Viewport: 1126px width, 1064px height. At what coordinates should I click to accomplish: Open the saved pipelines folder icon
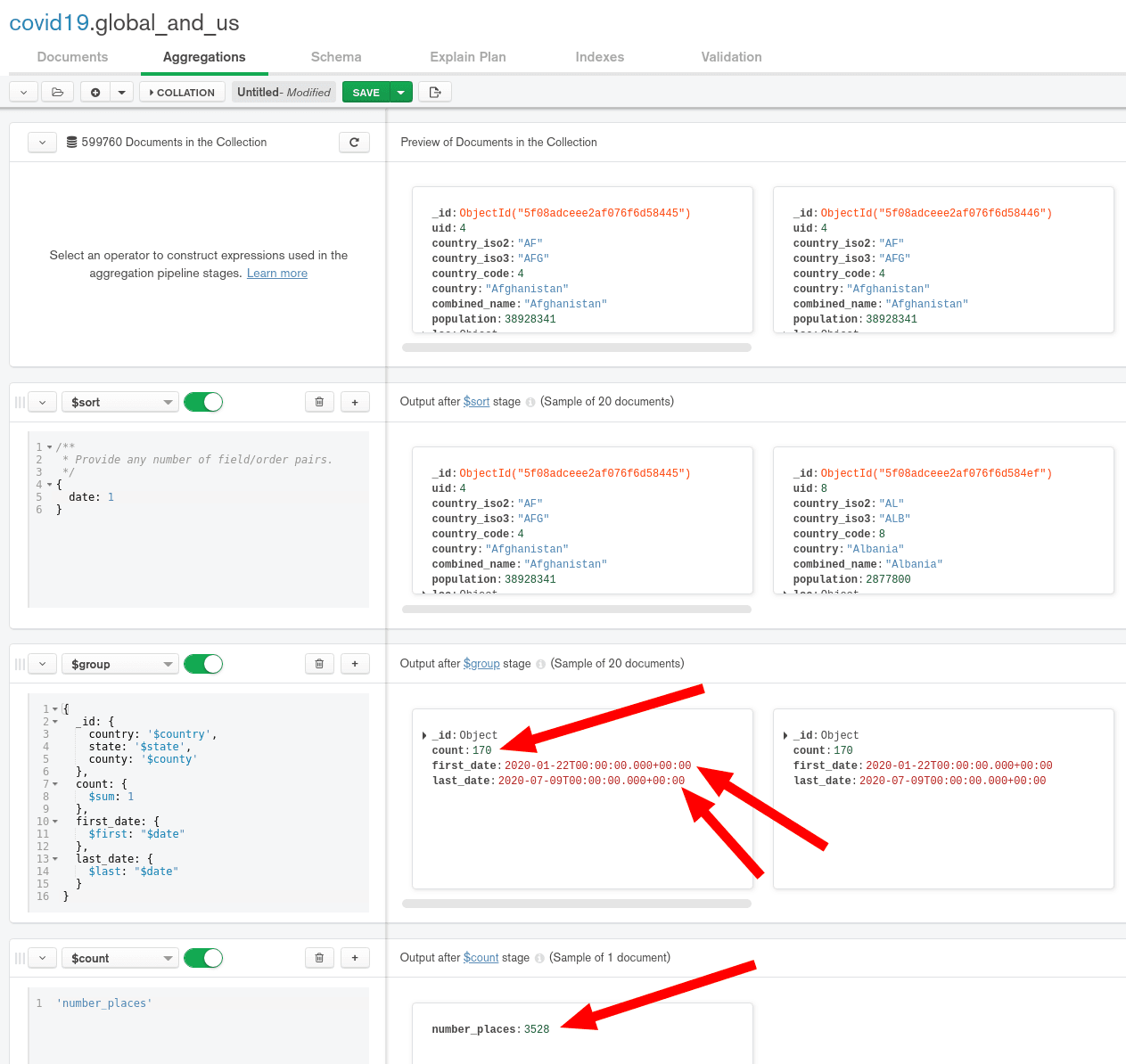pyautogui.click(x=57, y=92)
